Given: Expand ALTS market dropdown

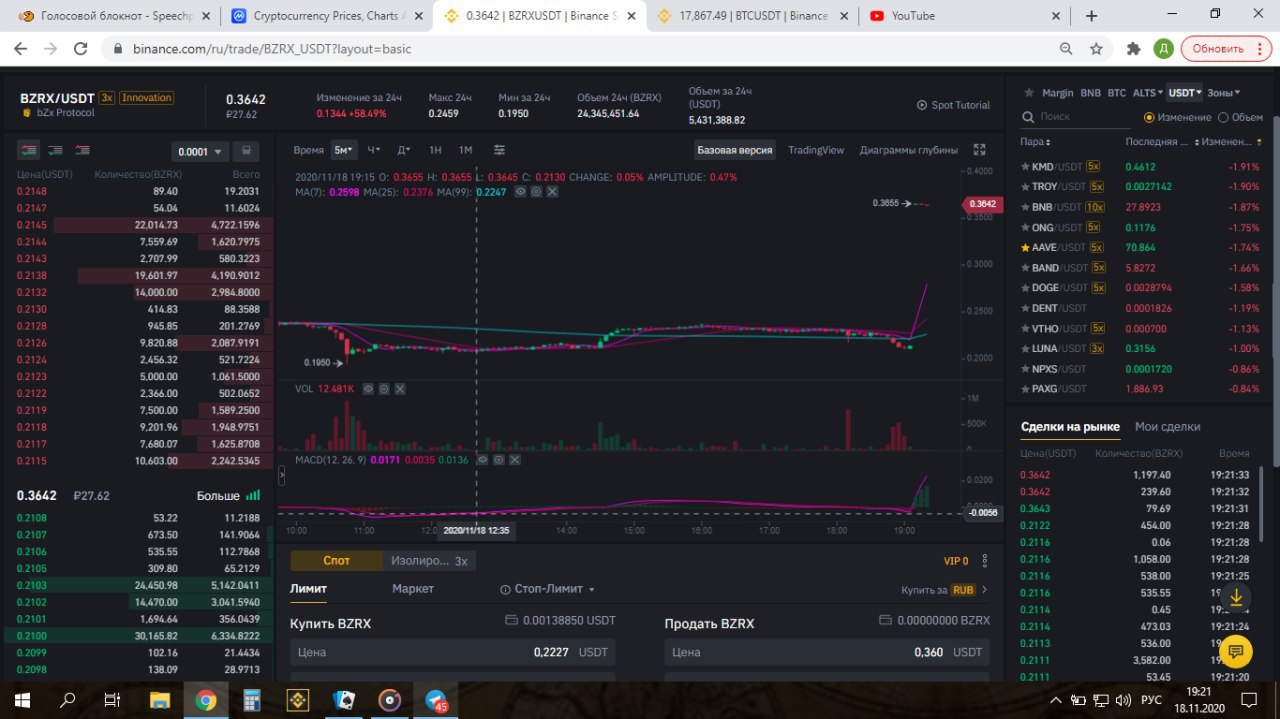Looking at the screenshot, I should click(x=1147, y=92).
